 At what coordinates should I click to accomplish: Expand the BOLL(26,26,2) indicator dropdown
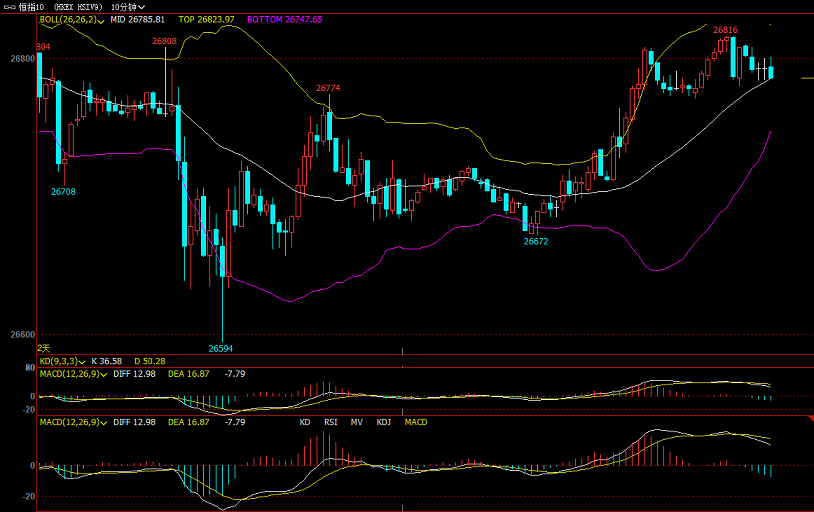[103, 19]
